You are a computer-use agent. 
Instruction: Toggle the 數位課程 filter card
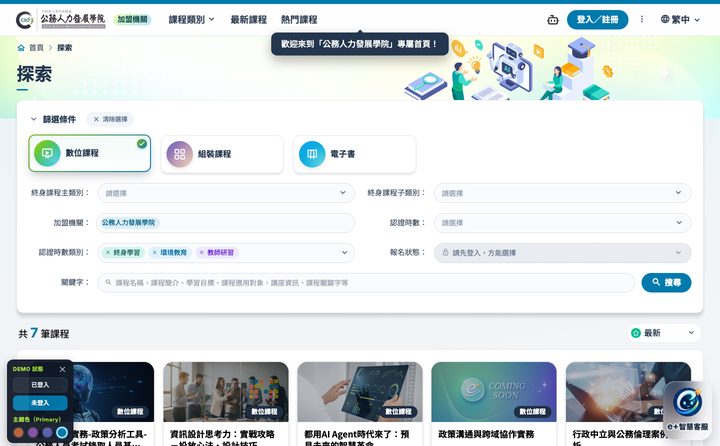point(90,153)
